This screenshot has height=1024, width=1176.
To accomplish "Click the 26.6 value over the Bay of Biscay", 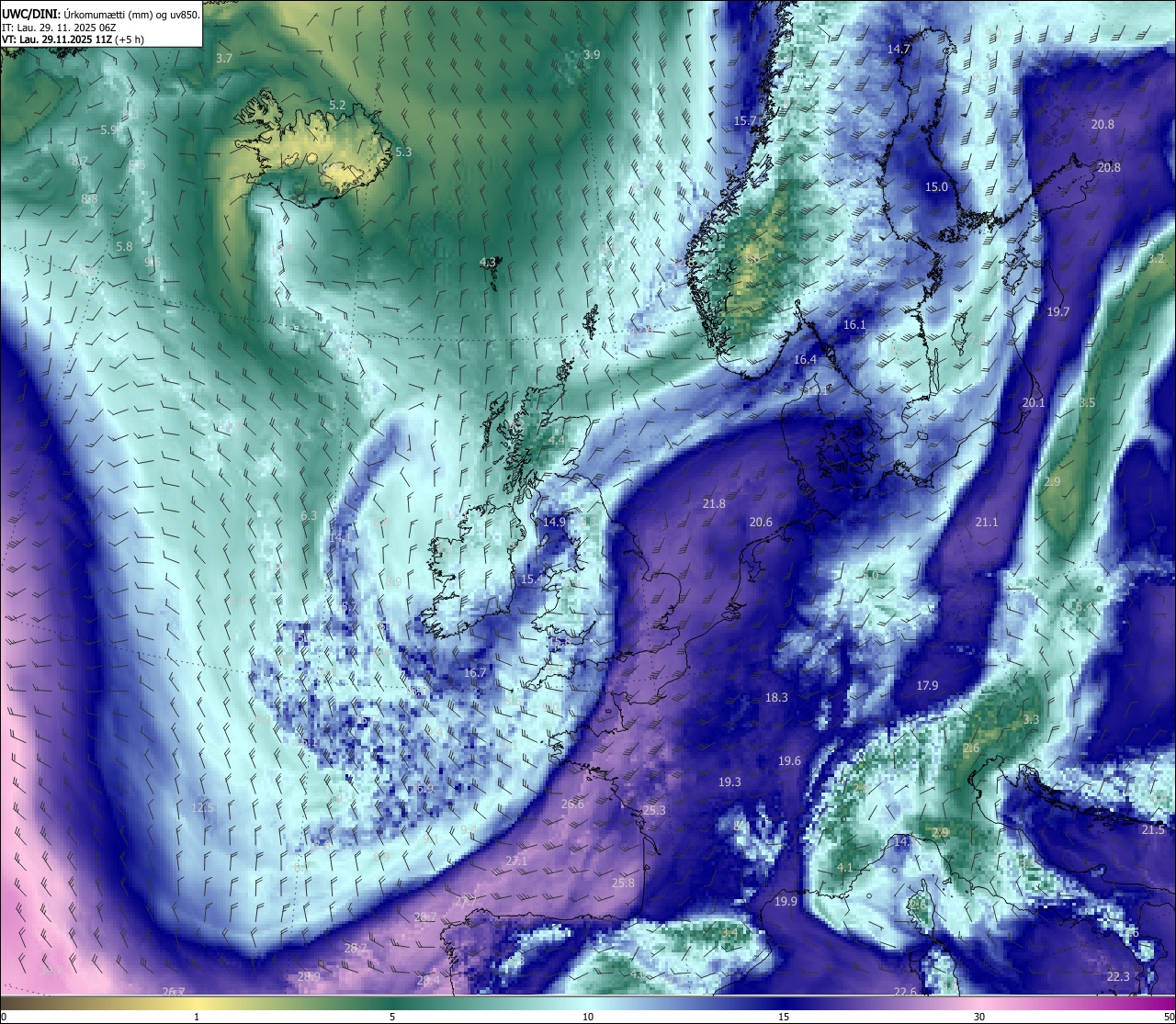I will tap(572, 804).
